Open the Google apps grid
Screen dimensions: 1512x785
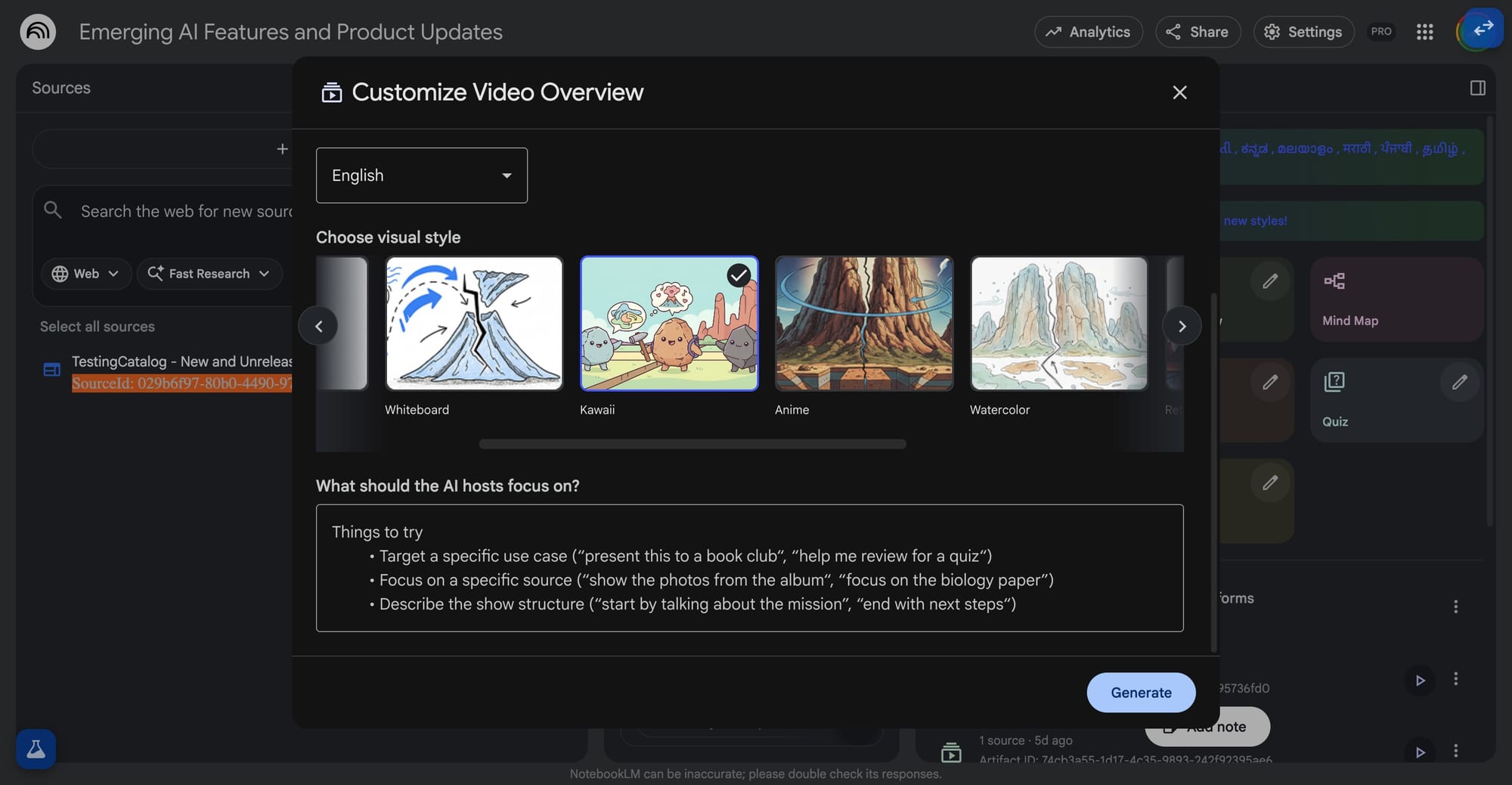tap(1425, 32)
